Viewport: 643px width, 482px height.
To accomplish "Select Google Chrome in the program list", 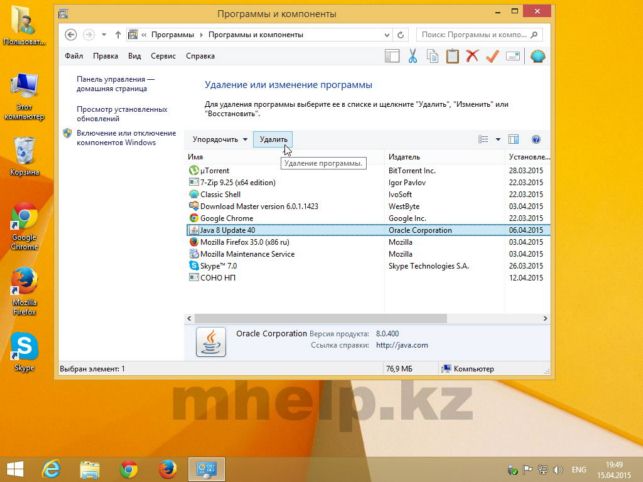I will click(368, 218).
